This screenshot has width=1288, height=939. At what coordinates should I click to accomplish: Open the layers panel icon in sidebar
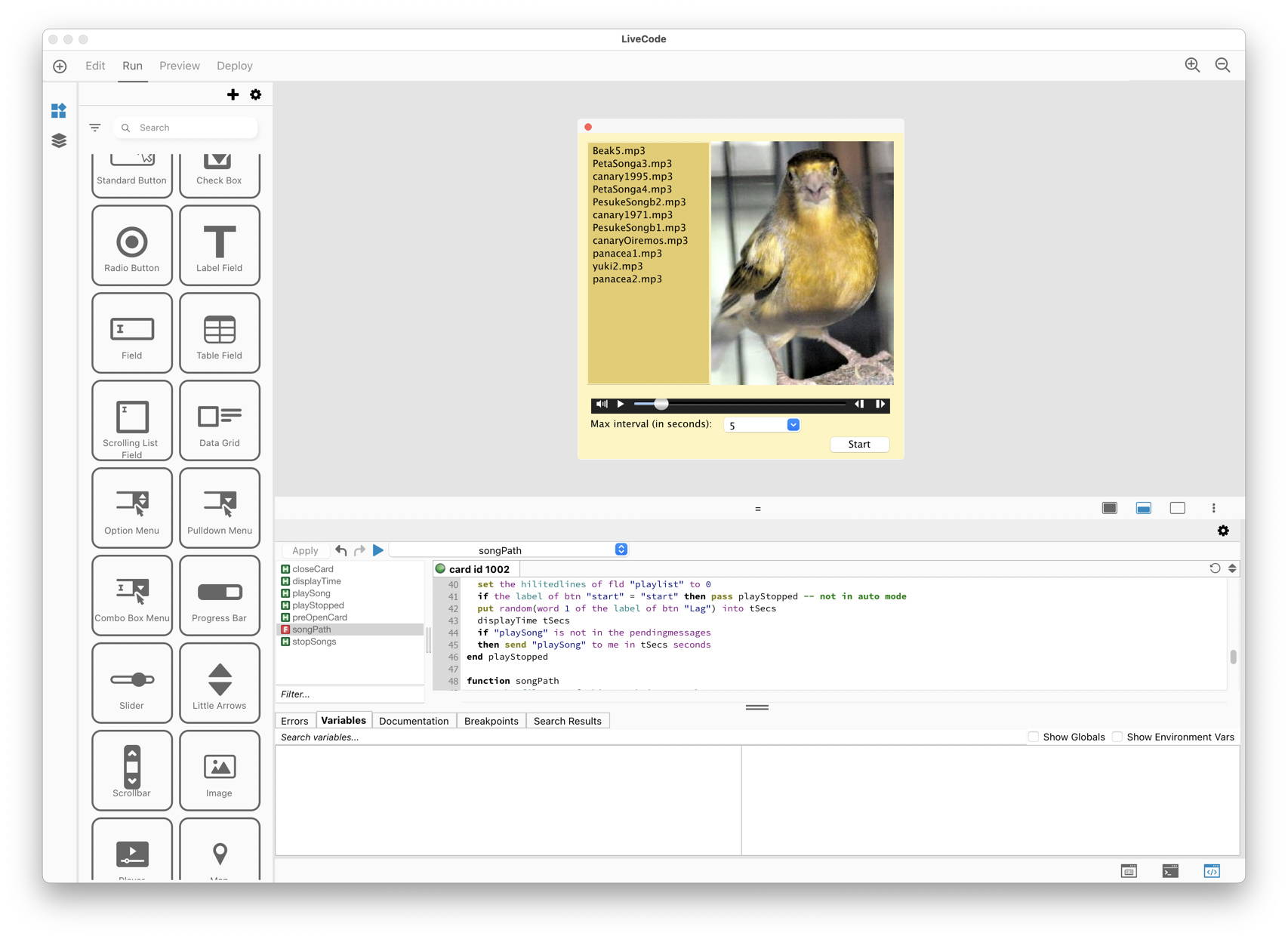coord(59,141)
